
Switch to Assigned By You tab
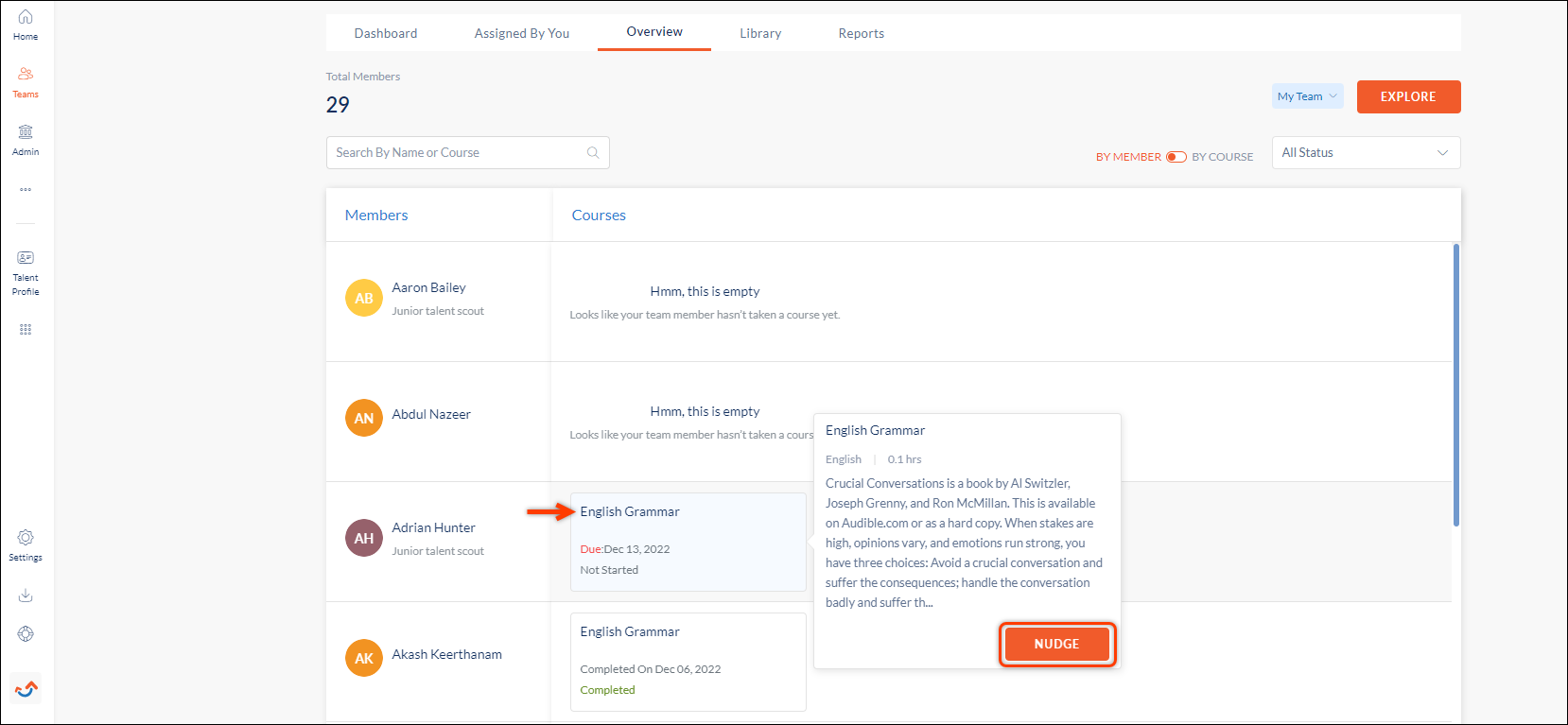[x=522, y=33]
